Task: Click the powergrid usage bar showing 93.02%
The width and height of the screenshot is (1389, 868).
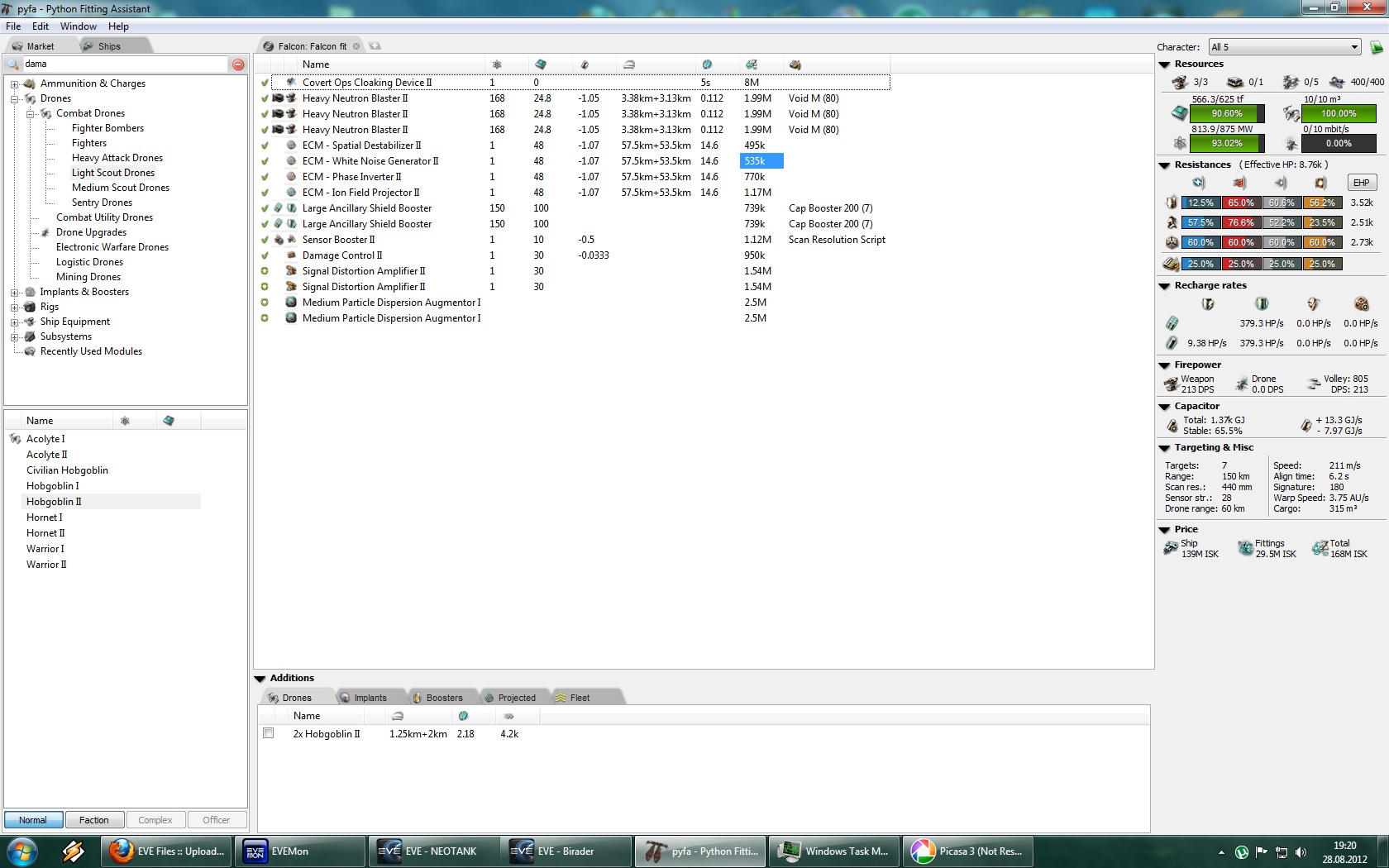Action: pos(1227,143)
